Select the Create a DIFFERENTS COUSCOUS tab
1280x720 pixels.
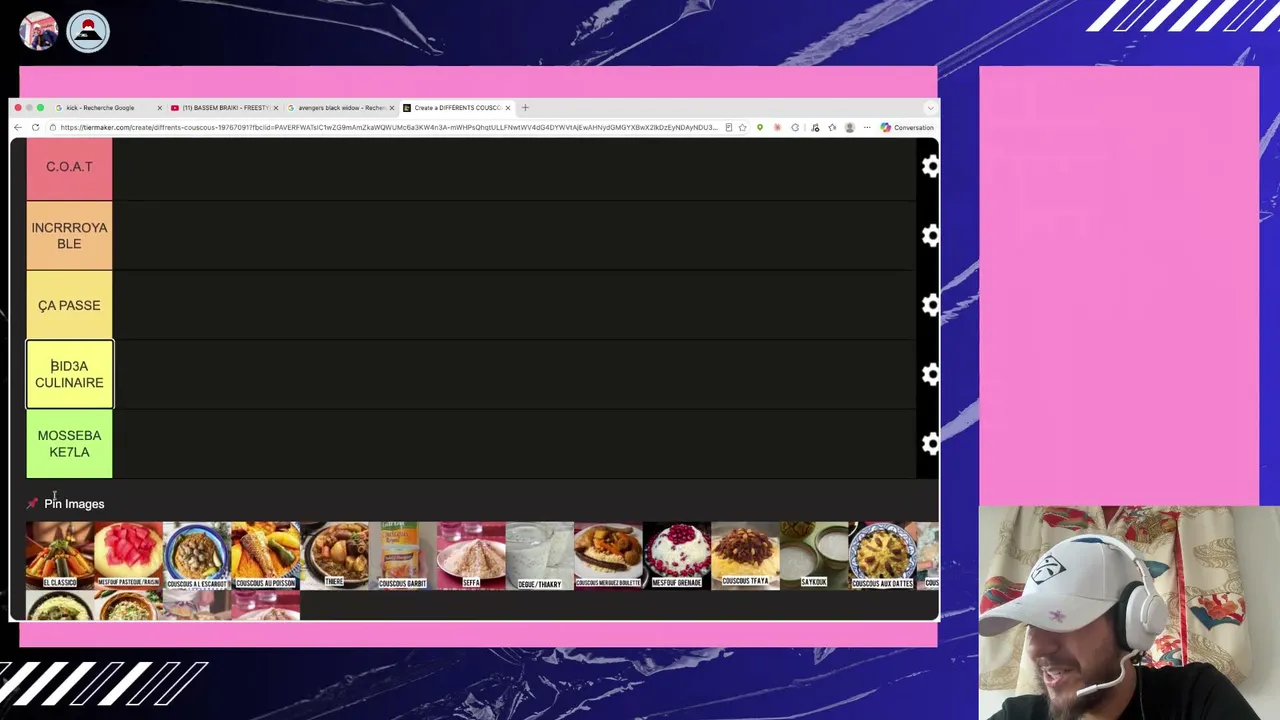[457, 108]
